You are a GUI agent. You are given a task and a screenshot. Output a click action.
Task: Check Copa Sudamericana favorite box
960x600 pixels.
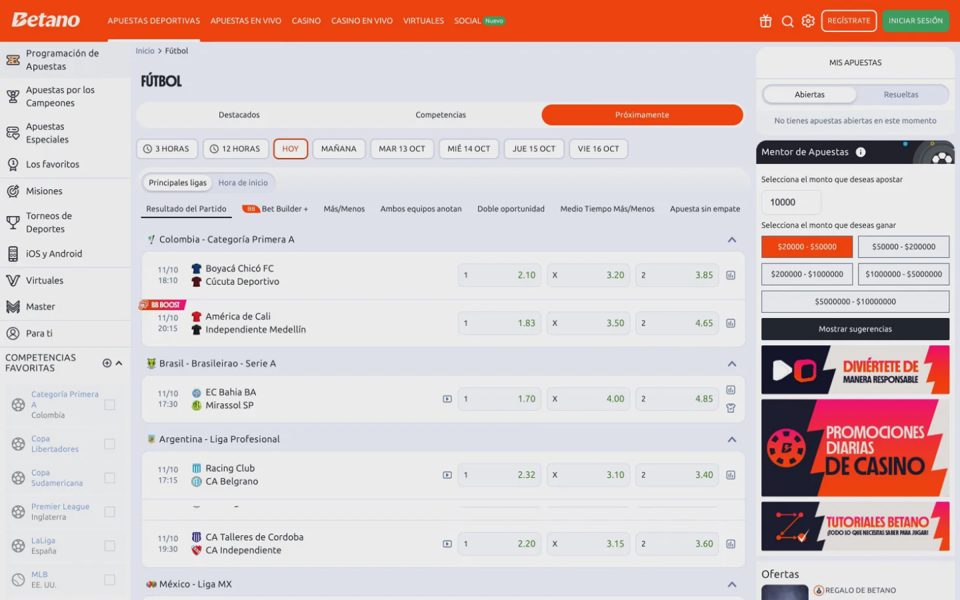coord(110,478)
